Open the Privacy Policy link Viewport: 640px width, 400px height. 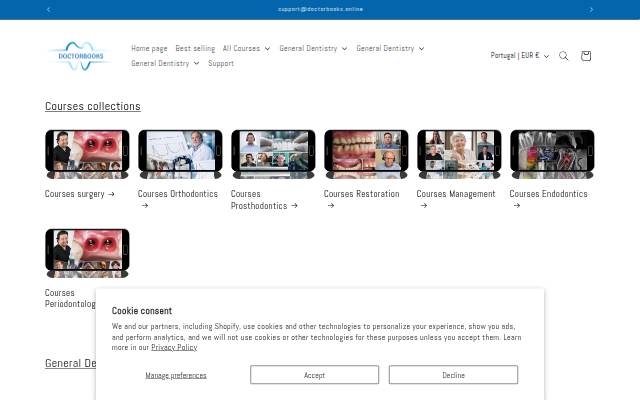pos(174,347)
